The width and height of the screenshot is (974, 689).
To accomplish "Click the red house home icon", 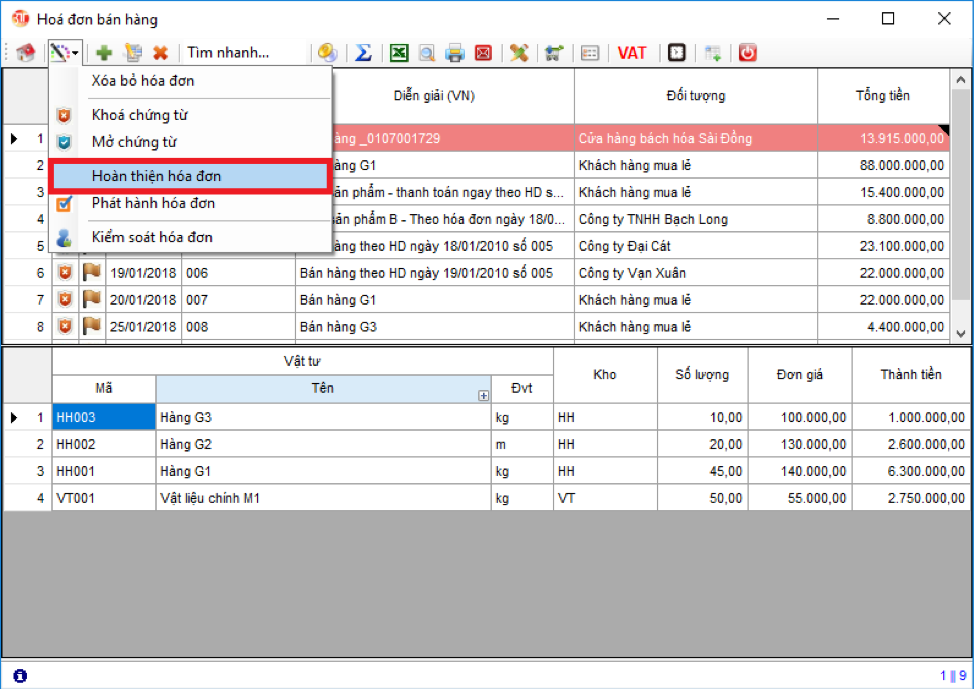I will point(25,53).
